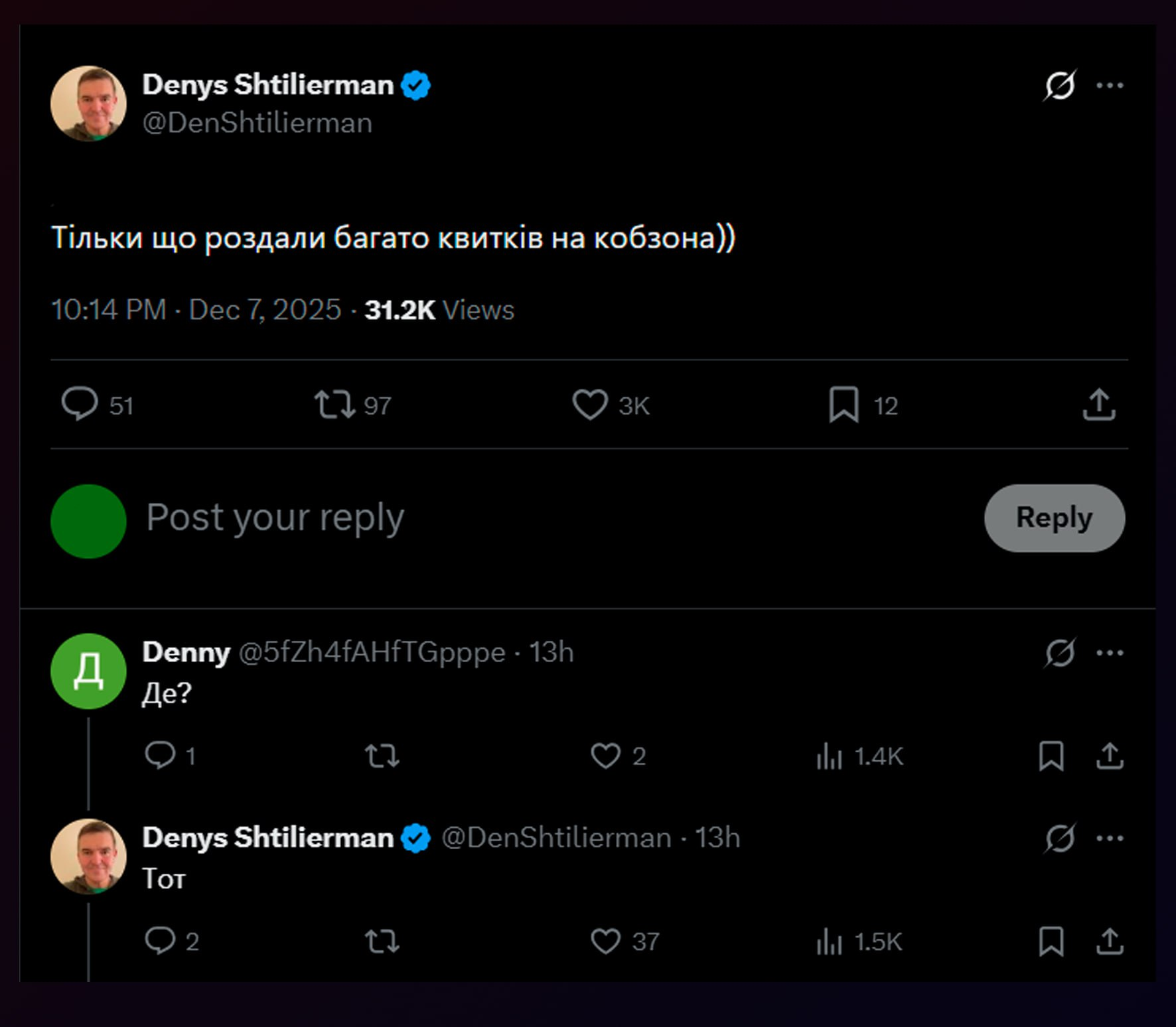
Task: Click the gray Reply button
Action: (x=1054, y=517)
